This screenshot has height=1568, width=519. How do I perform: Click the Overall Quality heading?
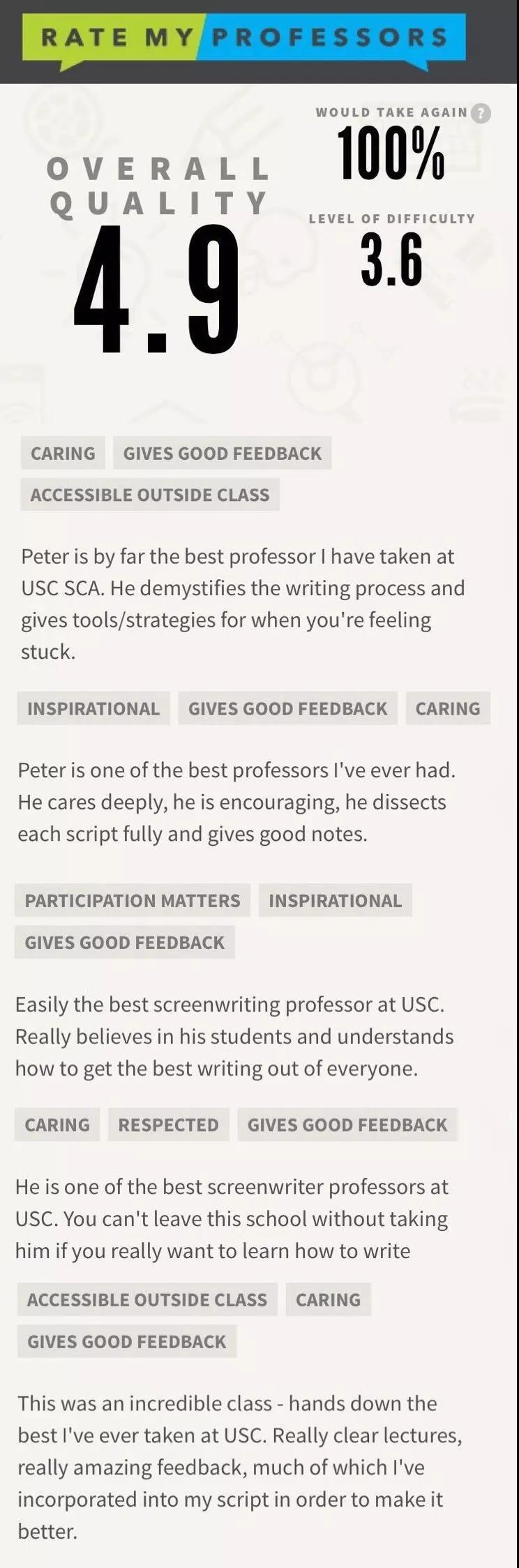point(158,186)
